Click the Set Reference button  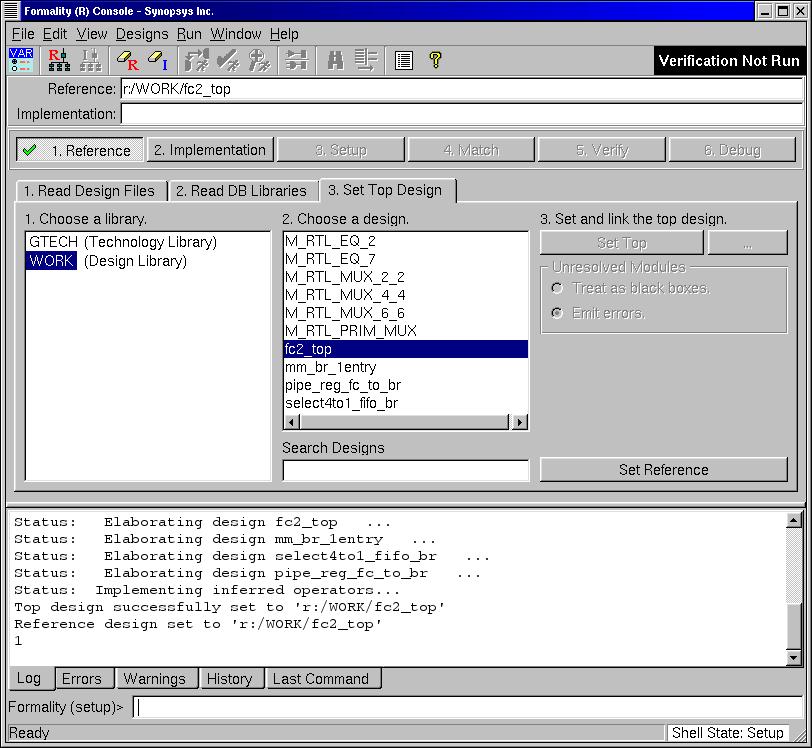[x=663, y=469]
